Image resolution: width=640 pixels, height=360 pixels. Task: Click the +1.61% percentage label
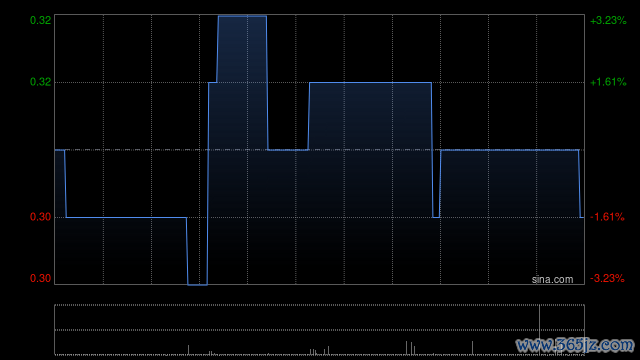[608, 82]
